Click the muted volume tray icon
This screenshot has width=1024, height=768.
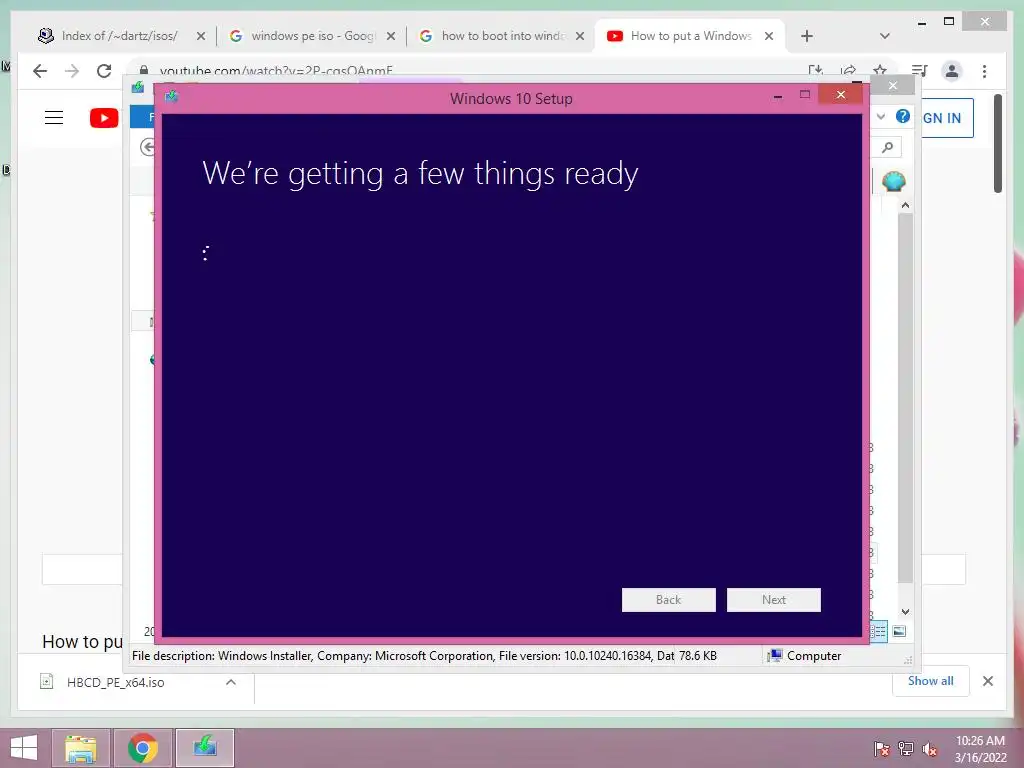[x=930, y=749]
